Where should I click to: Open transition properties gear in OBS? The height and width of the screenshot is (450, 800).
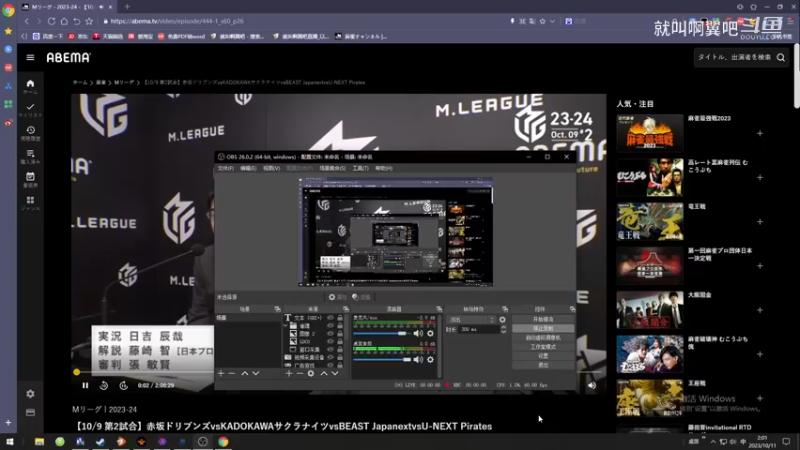tap(502, 320)
